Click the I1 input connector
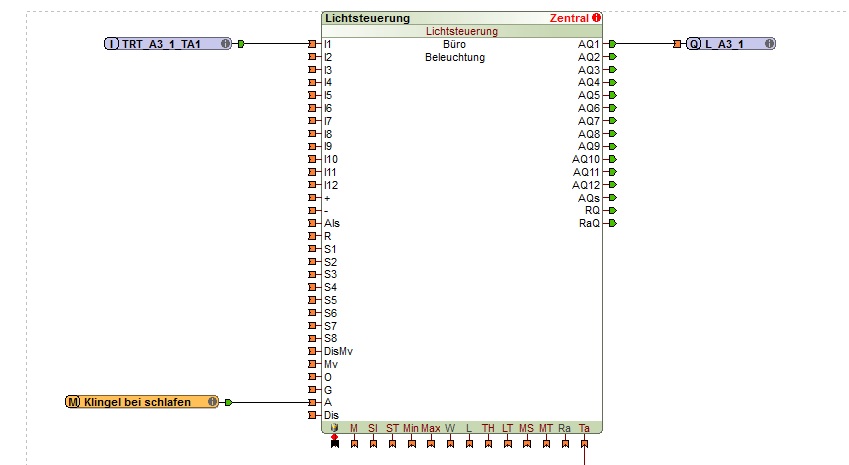The height and width of the screenshot is (465, 849). pos(312,44)
